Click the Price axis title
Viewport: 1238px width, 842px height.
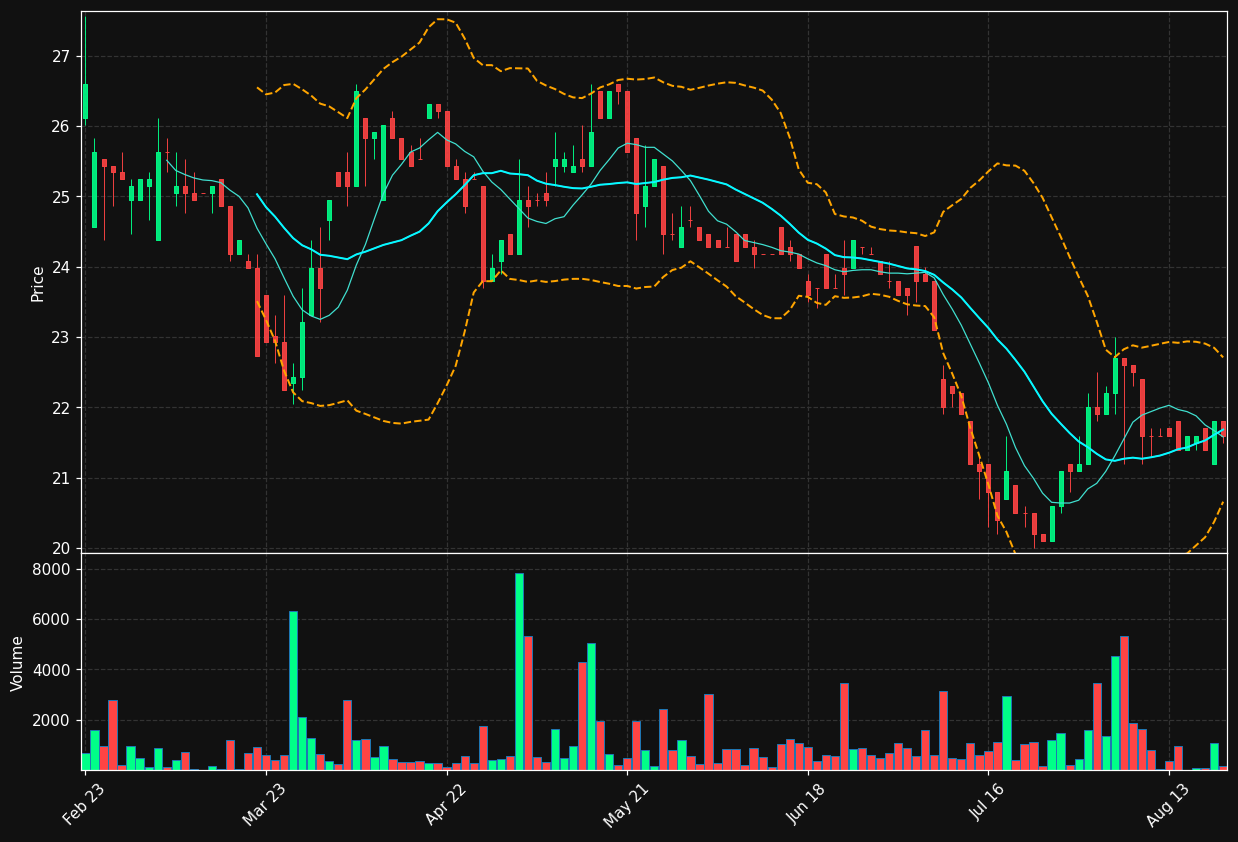38,283
